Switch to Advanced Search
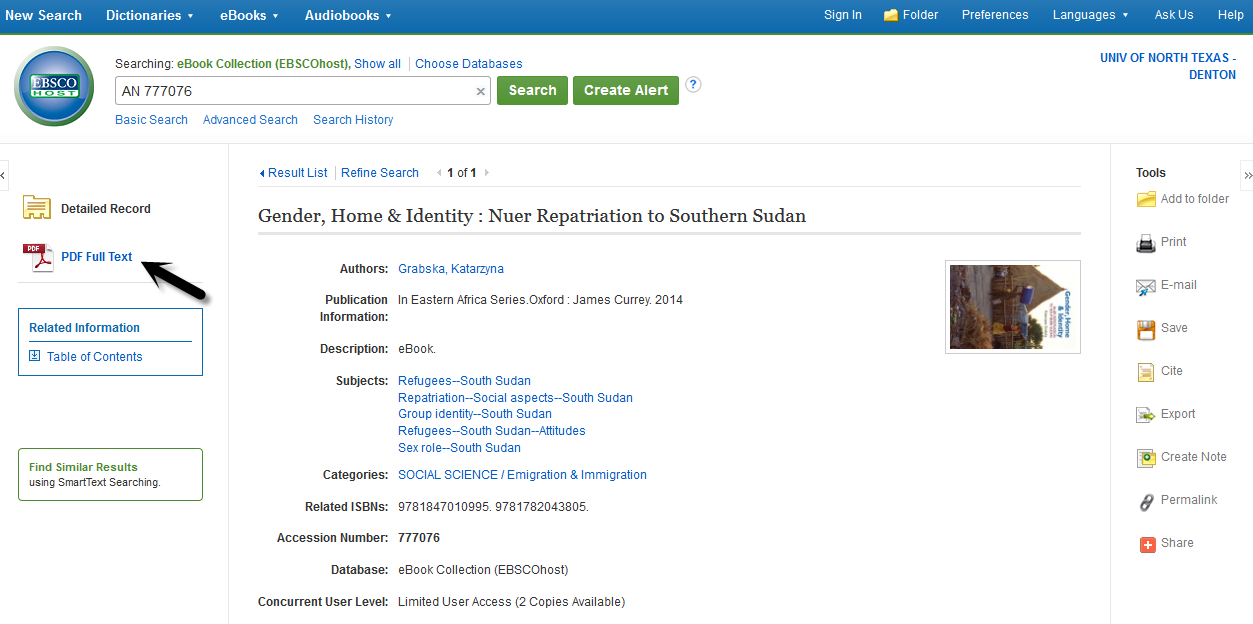Image resolution: width=1253 pixels, height=624 pixels. click(x=250, y=120)
